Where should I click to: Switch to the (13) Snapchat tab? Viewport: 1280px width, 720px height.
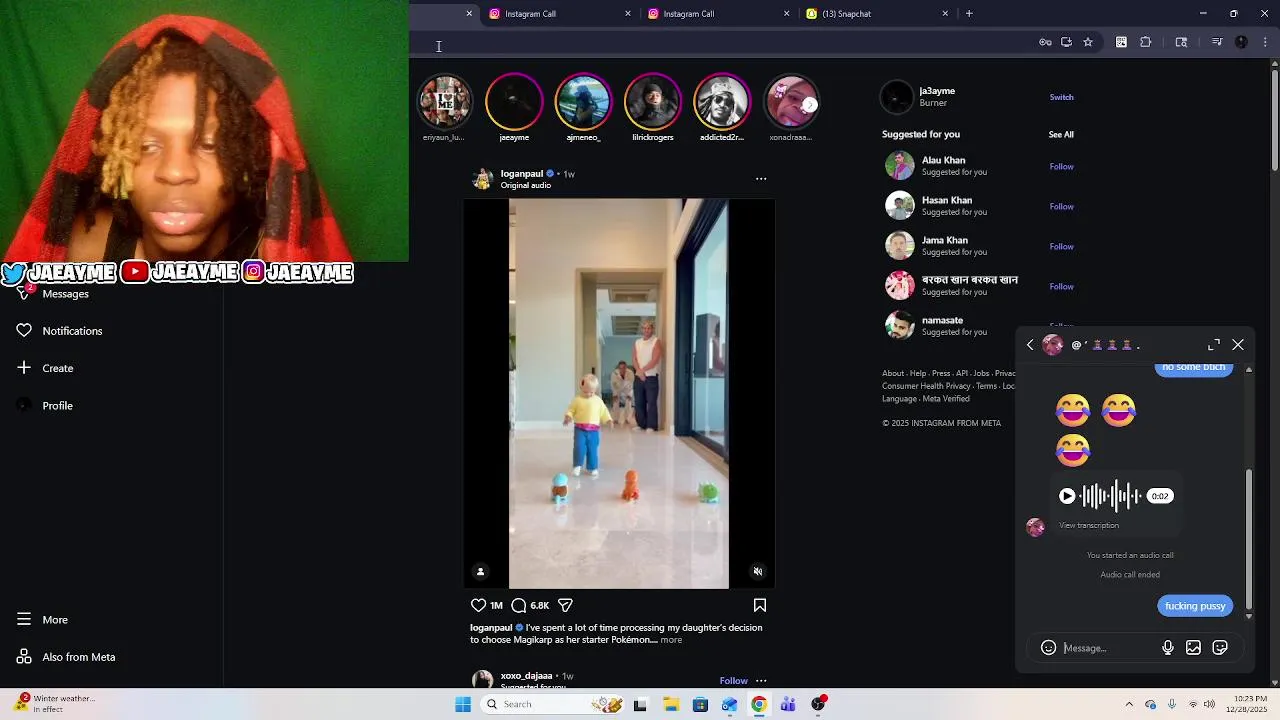click(x=877, y=14)
